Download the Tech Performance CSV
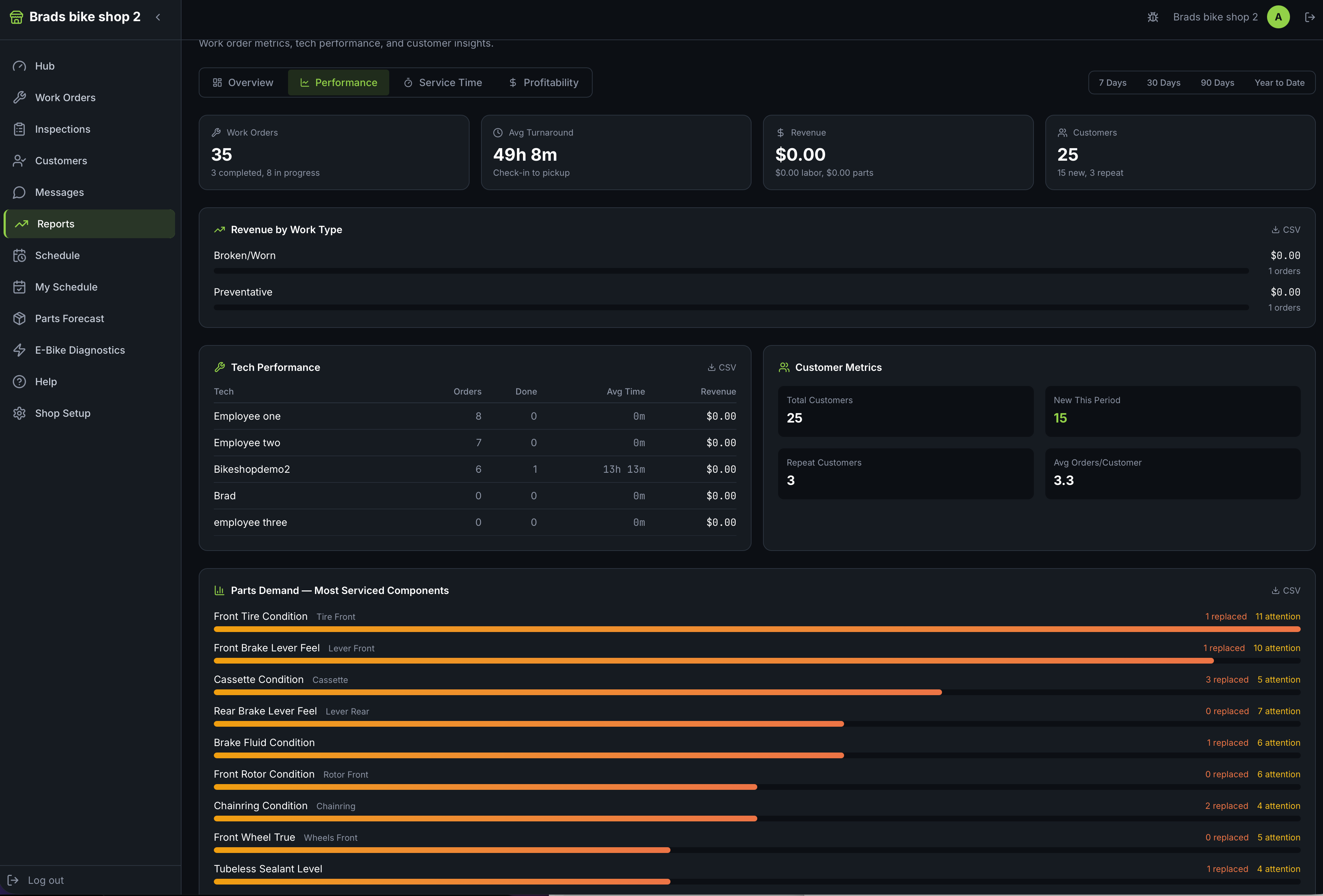Screen dimensions: 1323x896 click(721, 368)
